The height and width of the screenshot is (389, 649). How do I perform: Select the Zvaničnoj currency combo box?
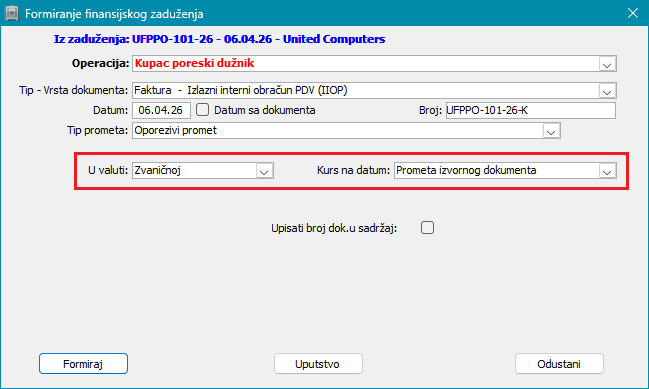(203, 170)
